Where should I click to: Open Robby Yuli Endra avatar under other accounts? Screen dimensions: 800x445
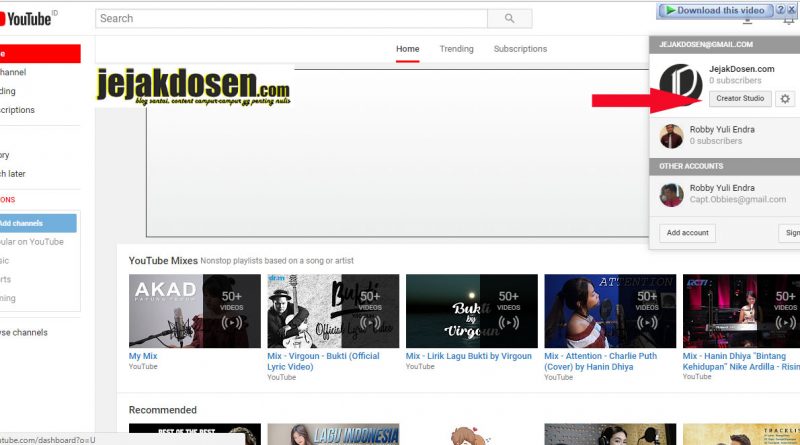(x=671, y=194)
